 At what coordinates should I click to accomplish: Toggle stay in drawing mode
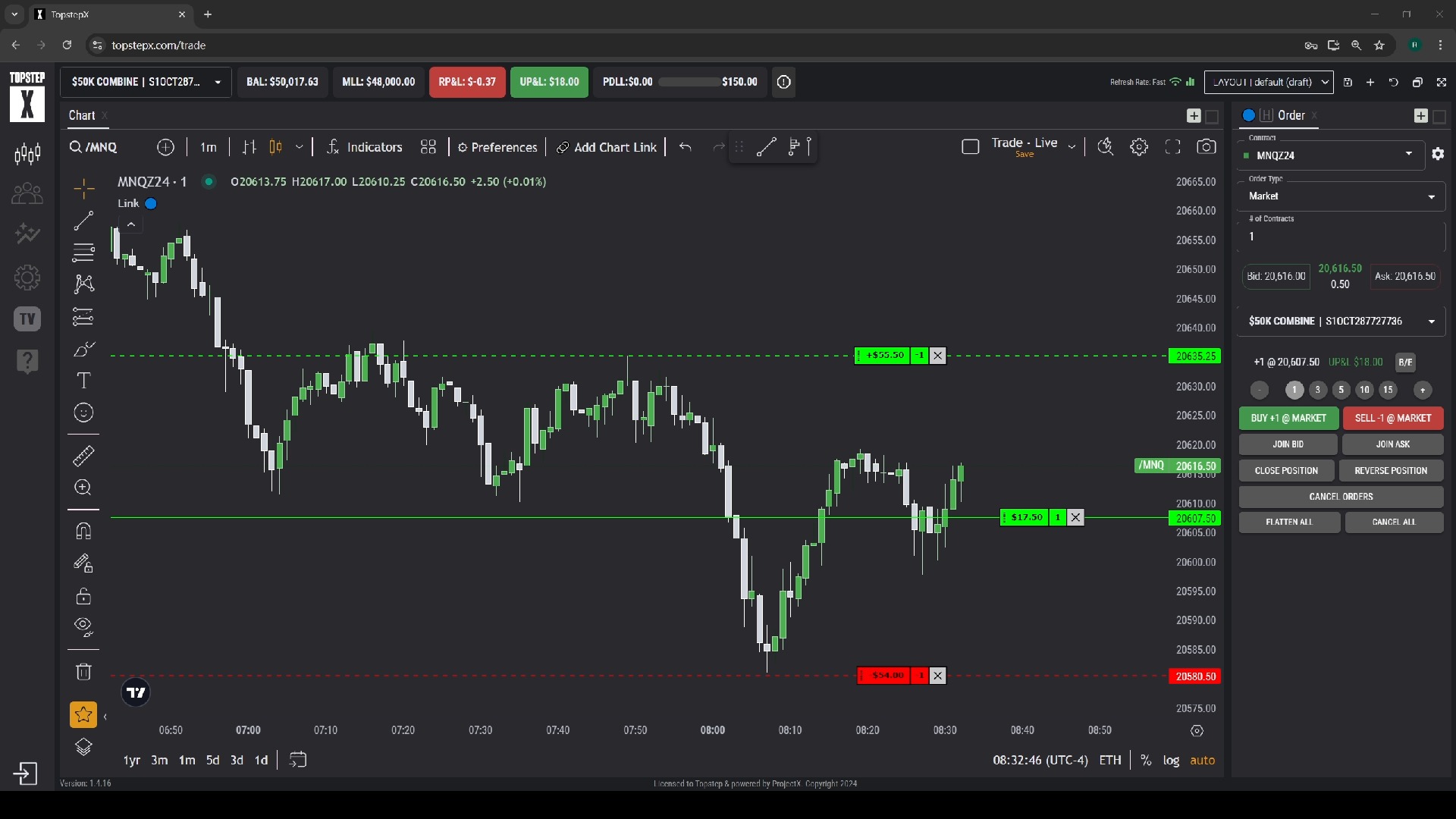click(83, 563)
